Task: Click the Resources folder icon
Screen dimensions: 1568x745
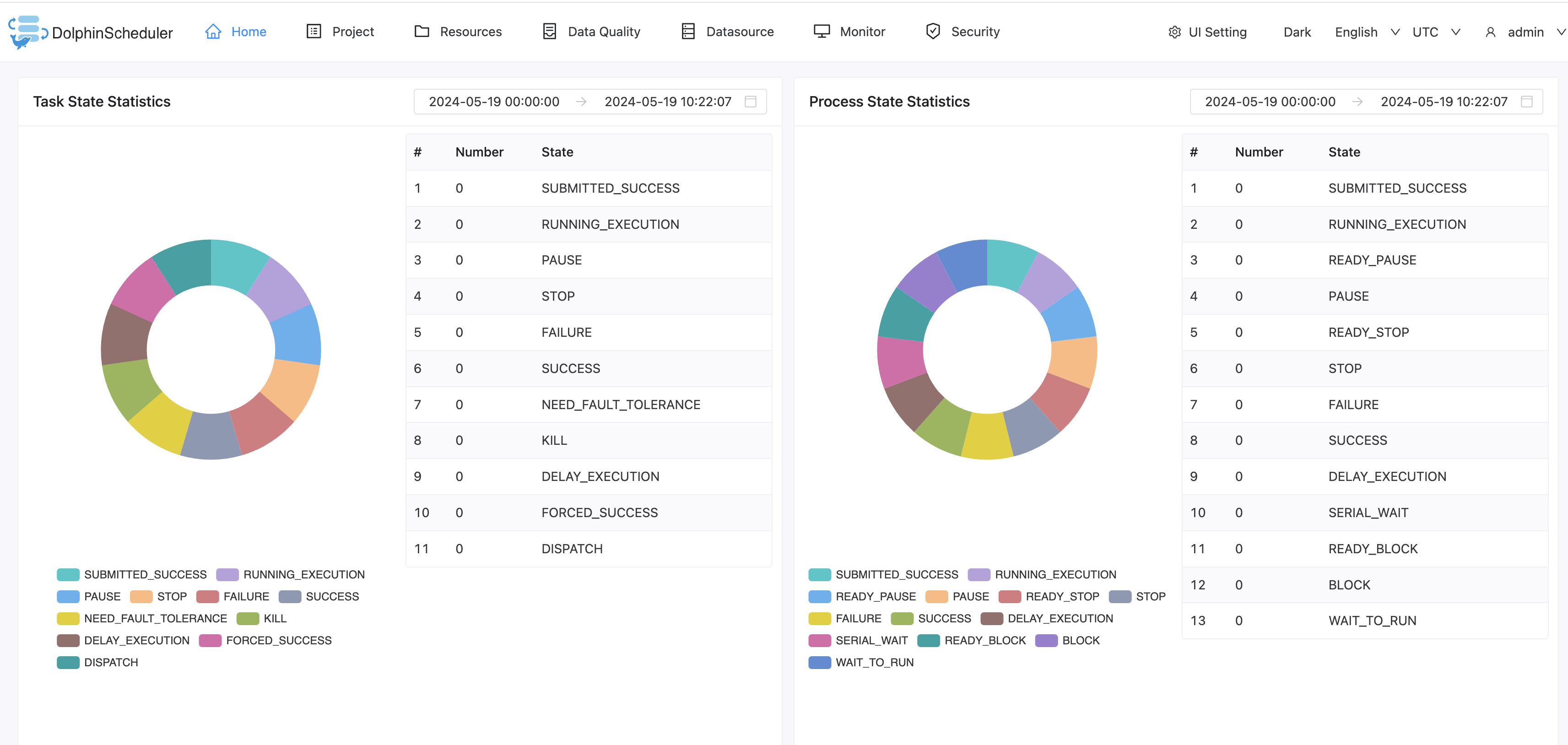Action: pos(421,32)
